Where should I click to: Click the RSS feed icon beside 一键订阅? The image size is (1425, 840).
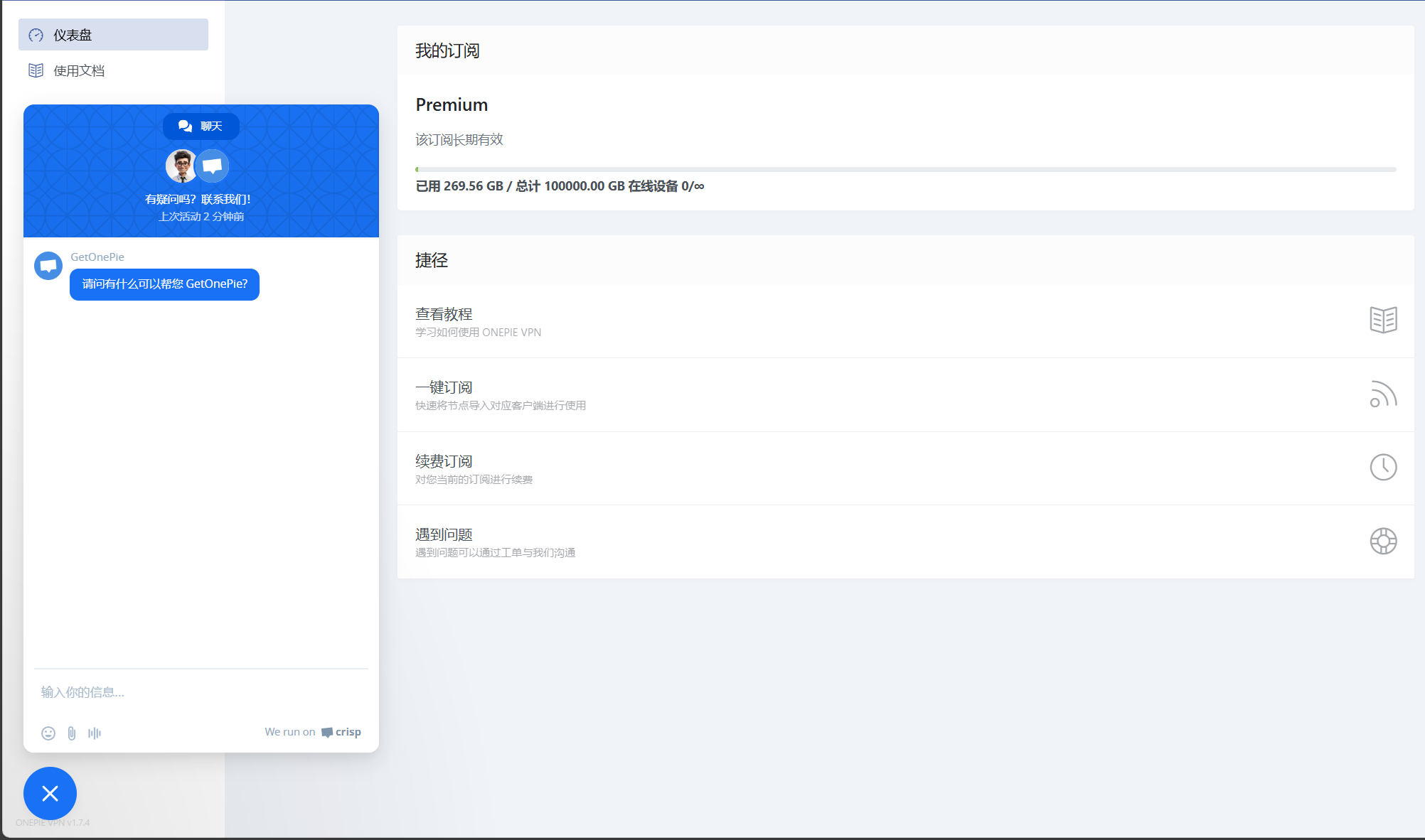point(1383,394)
